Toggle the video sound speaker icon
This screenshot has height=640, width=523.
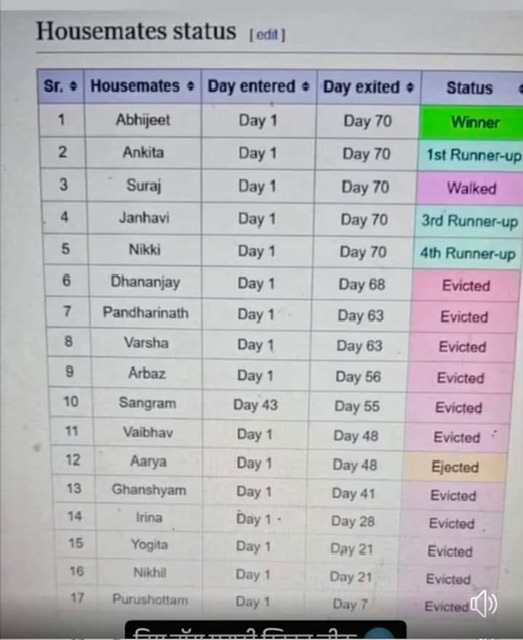[484, 603]
